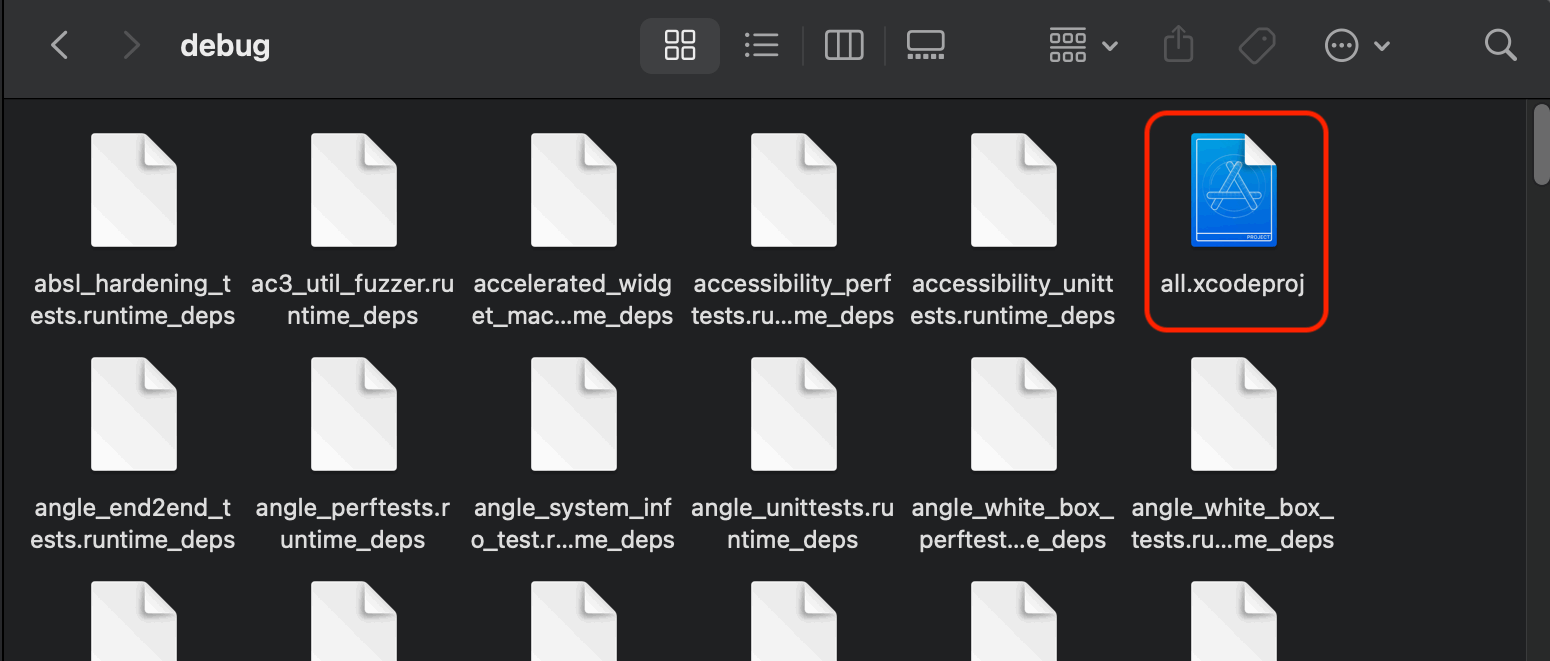Select ac3_util_fuzzer.runtime_deps file icon
1550x661 pixels.
tap(354, 190)
